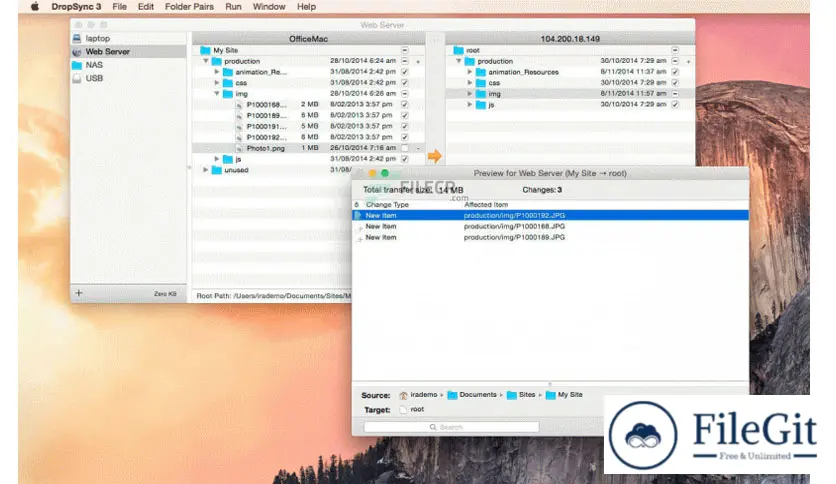836x484 pixels.
Task: Select the New Item row for P1000192.JPG
Action: 550,215
